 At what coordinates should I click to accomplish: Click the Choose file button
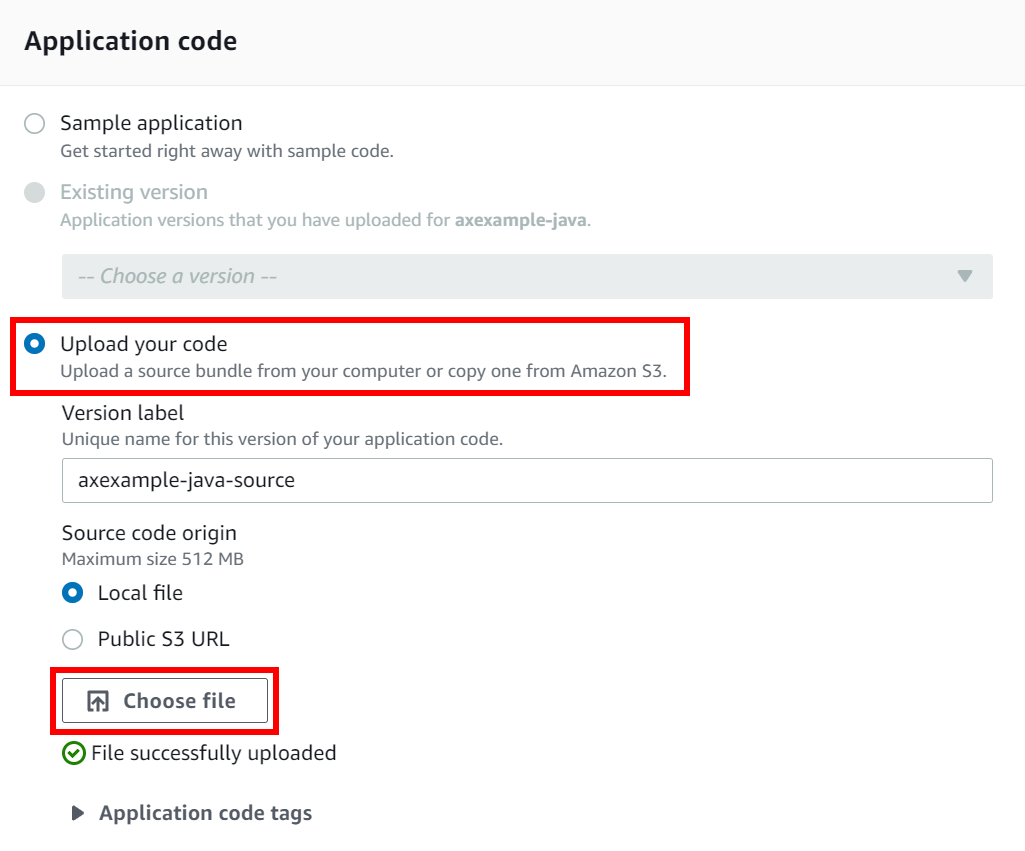pyautogui.click(x=165, y=700)
